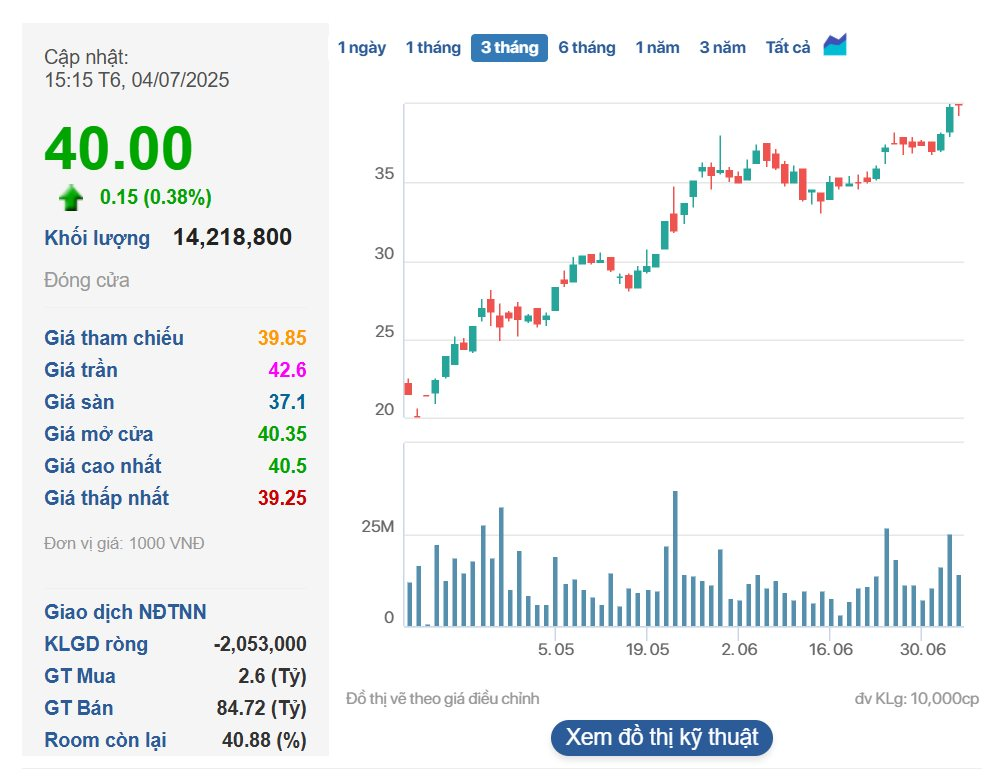Click the Giá trần value 42.6
Viewport: 1001px width, 784px height.
click(x=287, y=370)
